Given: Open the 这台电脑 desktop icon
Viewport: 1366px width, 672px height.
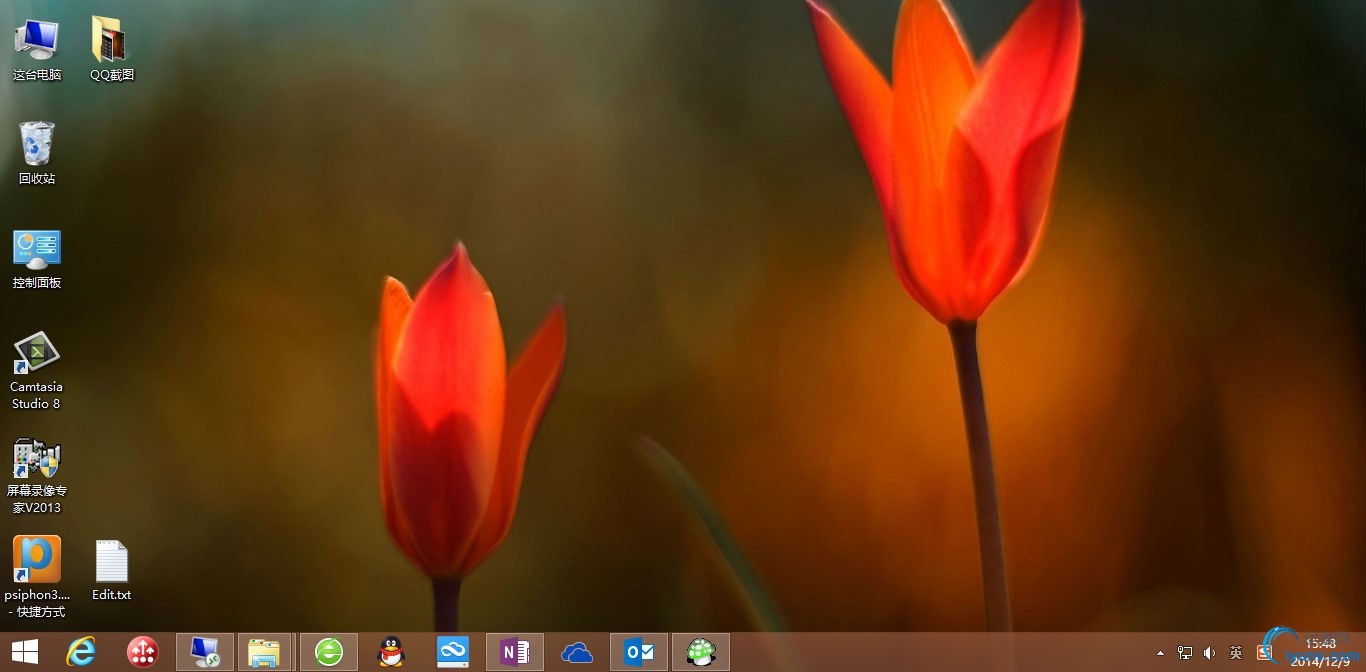Looking at the screenshot, I should 37,49.
